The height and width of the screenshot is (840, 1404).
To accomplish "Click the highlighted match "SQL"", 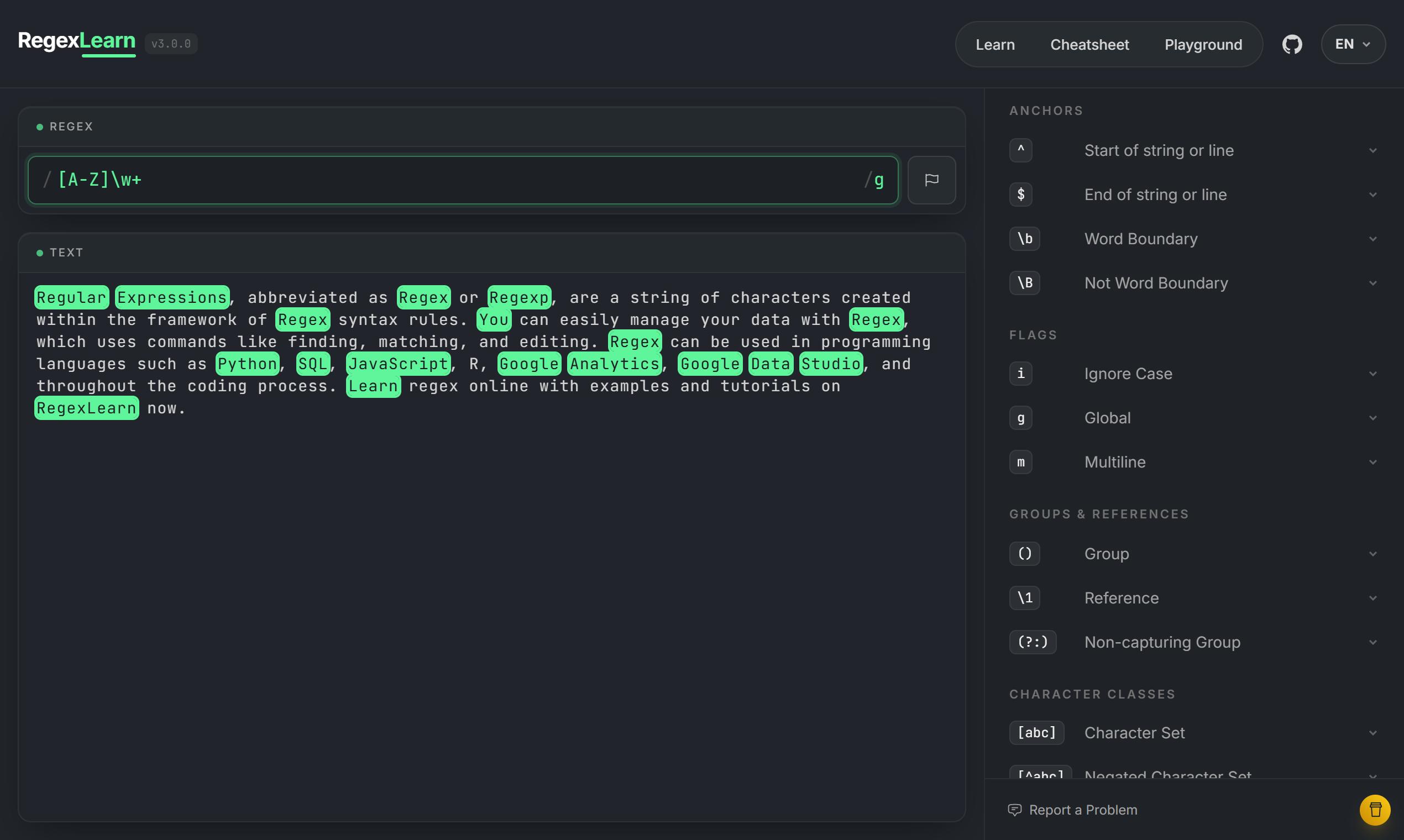I will (313, 364).
